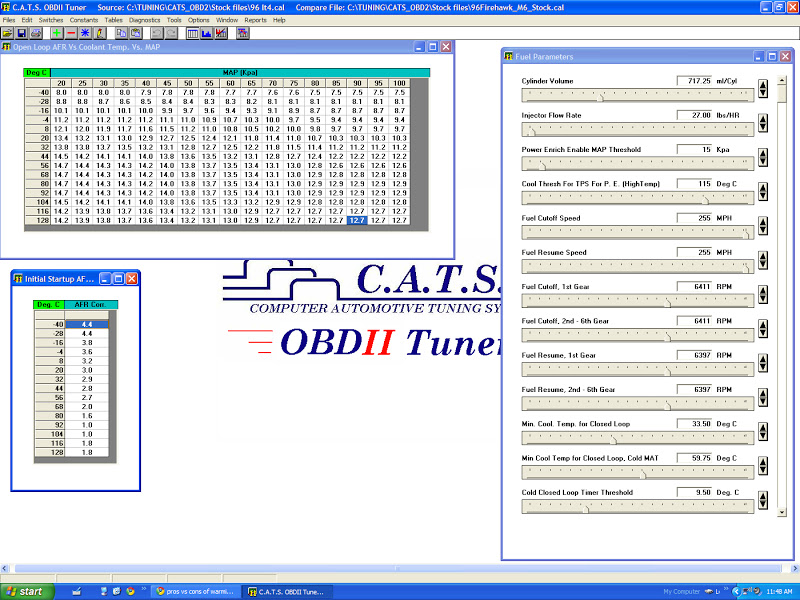Select the highlighted 12.7 cell in AFR table
Screen dimensions: 800x600
(x=357, y=220)
